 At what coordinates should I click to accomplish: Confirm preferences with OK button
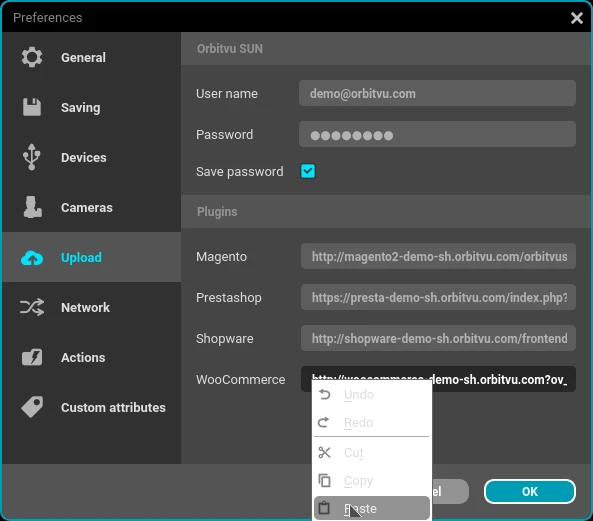(x=530, y=492)
